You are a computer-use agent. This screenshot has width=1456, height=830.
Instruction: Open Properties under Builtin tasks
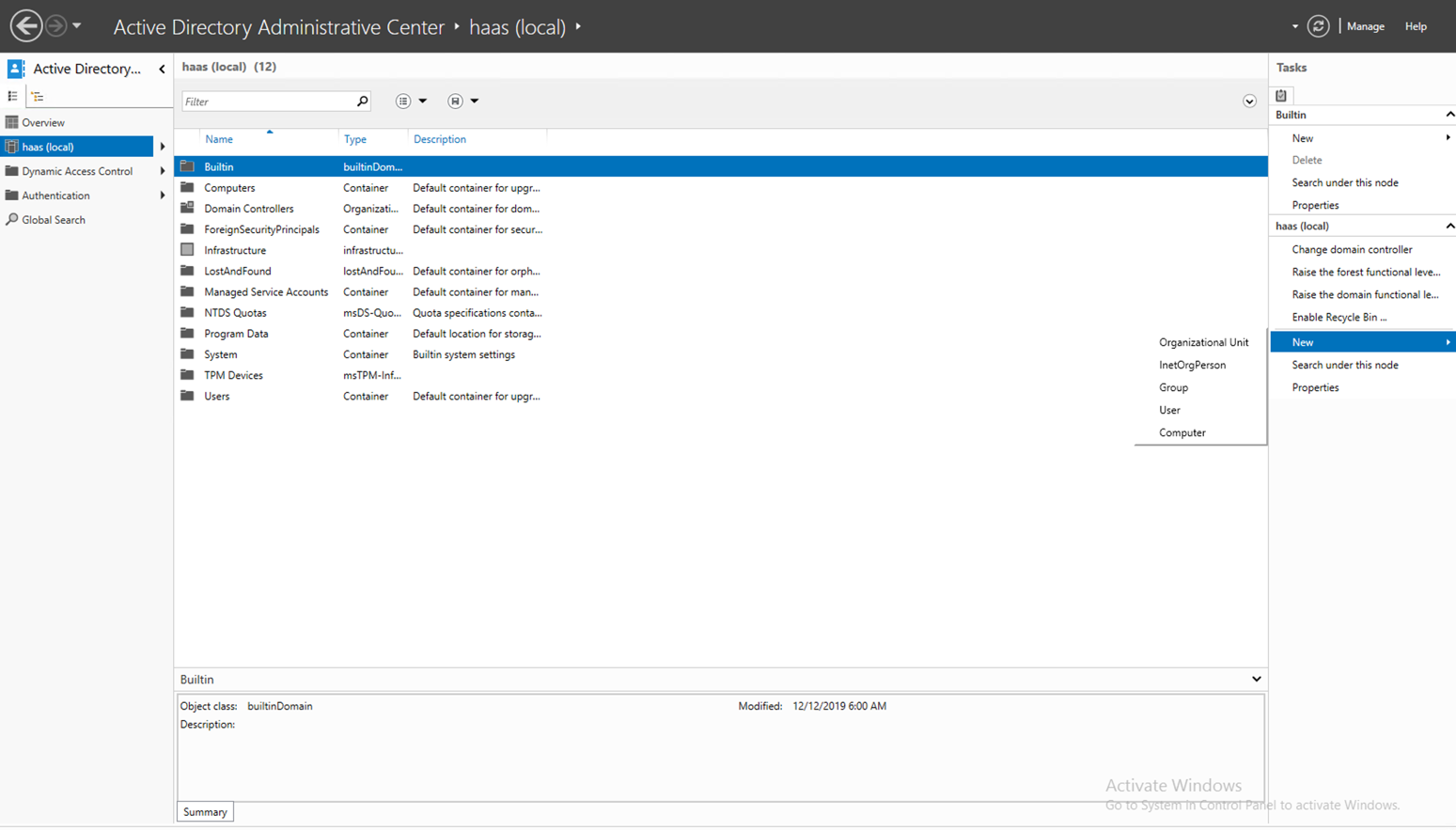[x=1315, y=205]
